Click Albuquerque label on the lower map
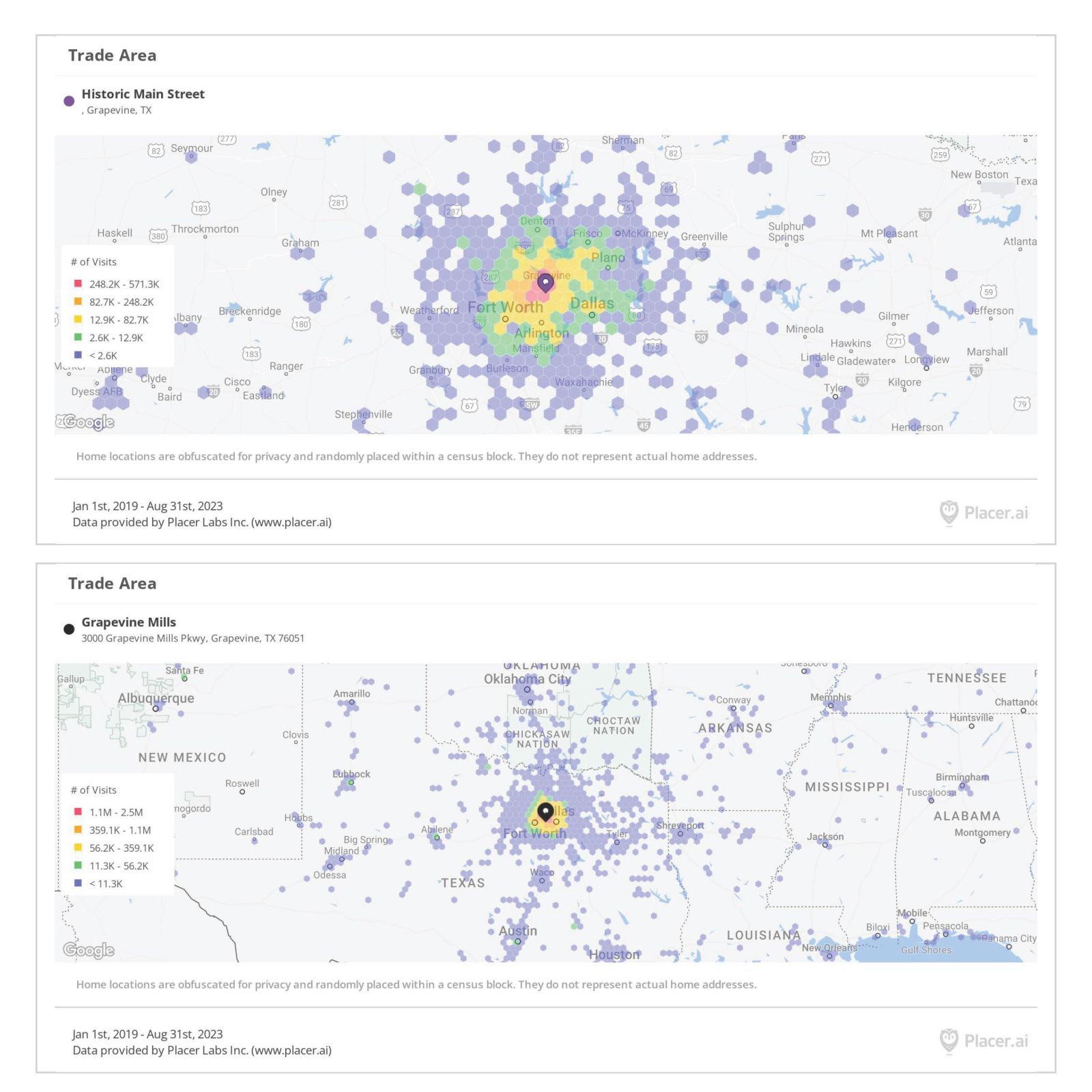Screen dimensions: 1092x1092 click(x=156, y=698)
